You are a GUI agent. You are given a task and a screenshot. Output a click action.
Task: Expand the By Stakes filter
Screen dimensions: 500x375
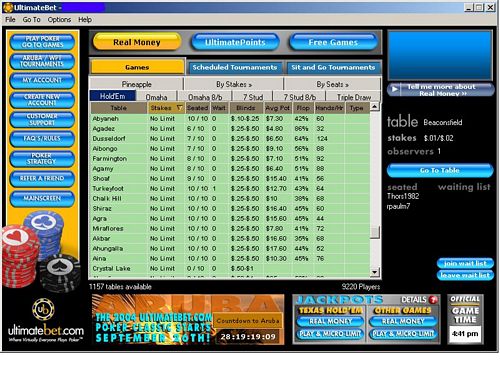pos(234,84)
